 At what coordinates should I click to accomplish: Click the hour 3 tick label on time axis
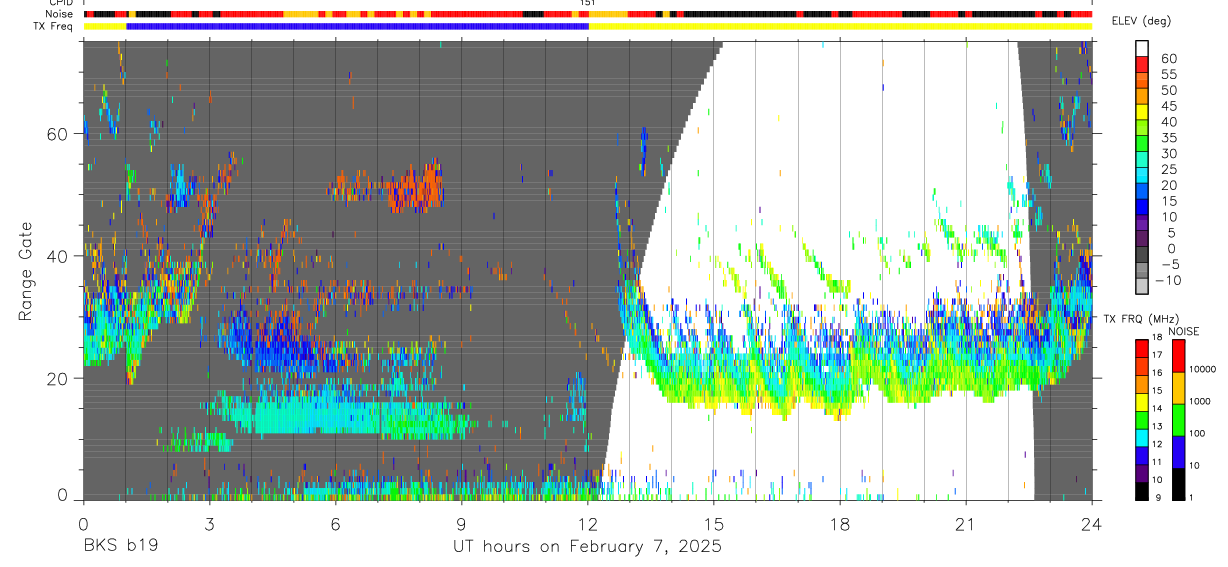click(x=209, y=523)
